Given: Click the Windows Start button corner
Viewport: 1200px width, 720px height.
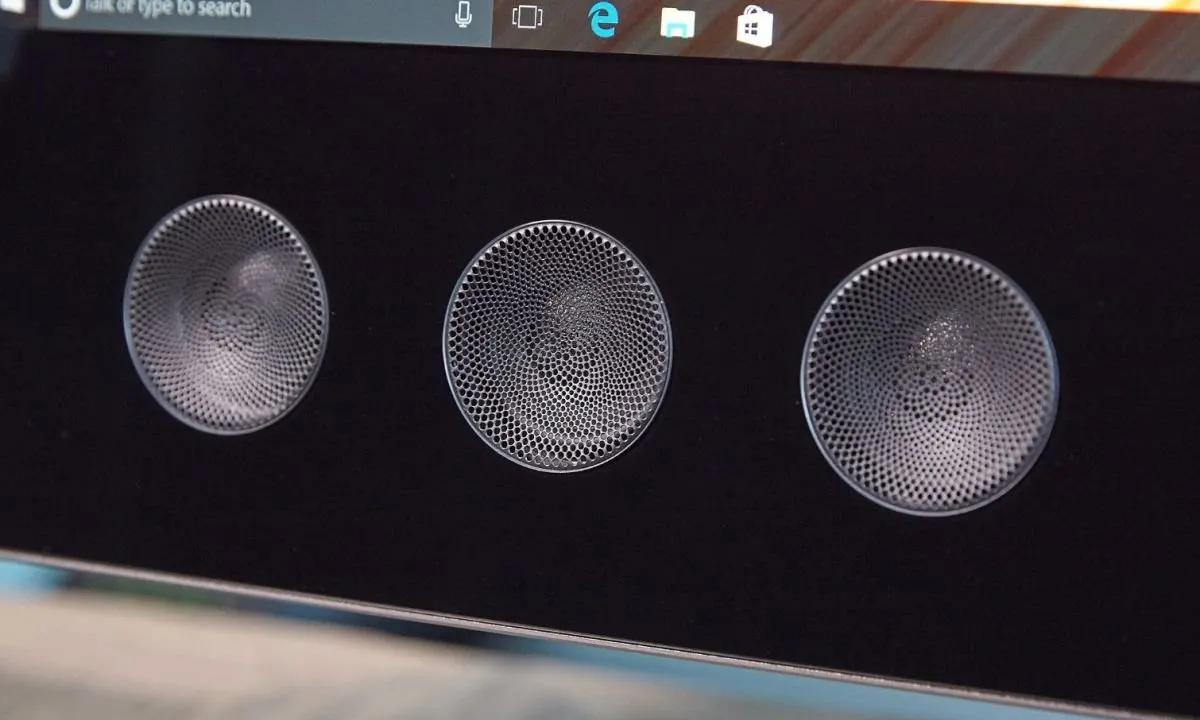Looking at the screenshot, I should 12,6.
